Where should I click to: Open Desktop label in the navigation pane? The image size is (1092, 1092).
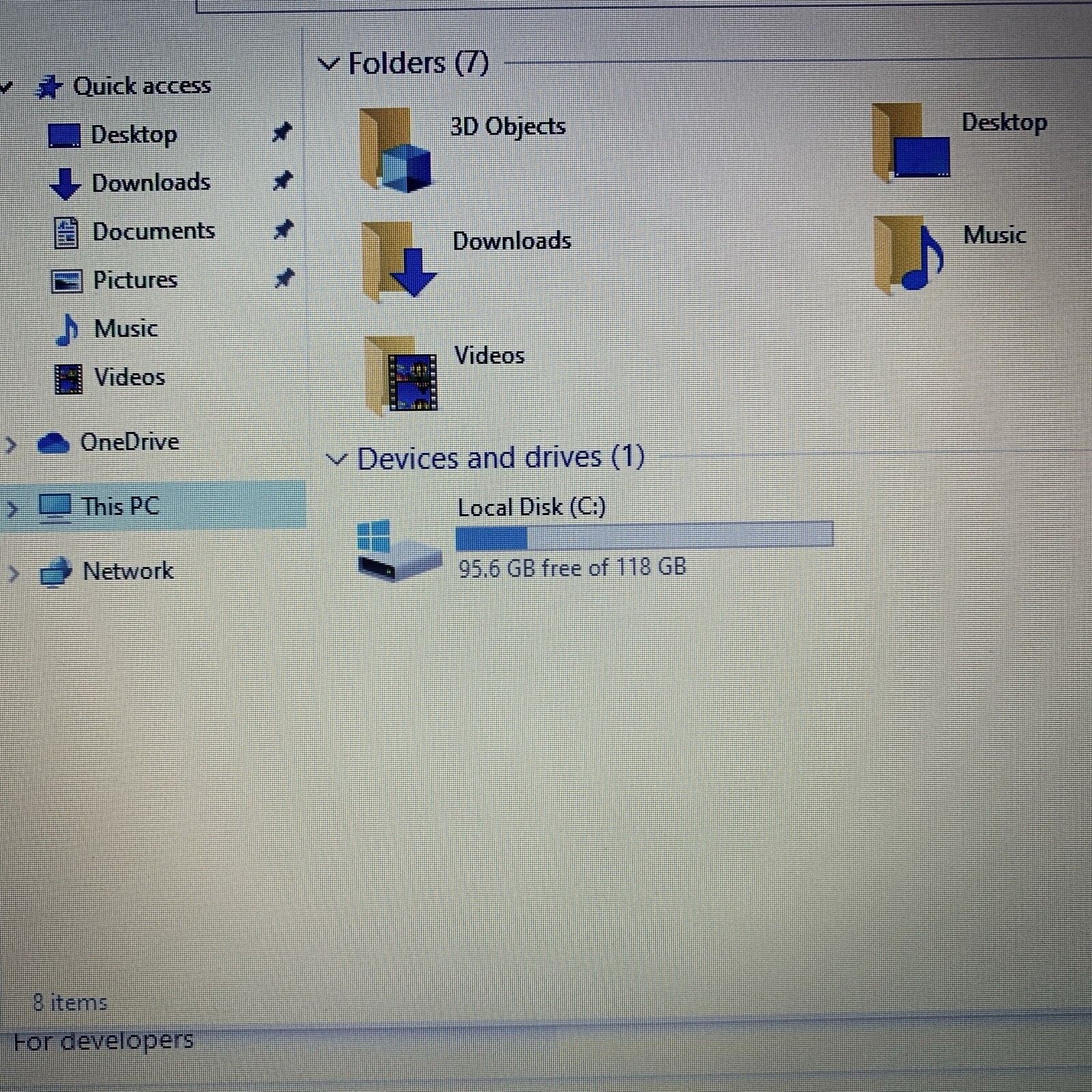[x=134, y=135]
